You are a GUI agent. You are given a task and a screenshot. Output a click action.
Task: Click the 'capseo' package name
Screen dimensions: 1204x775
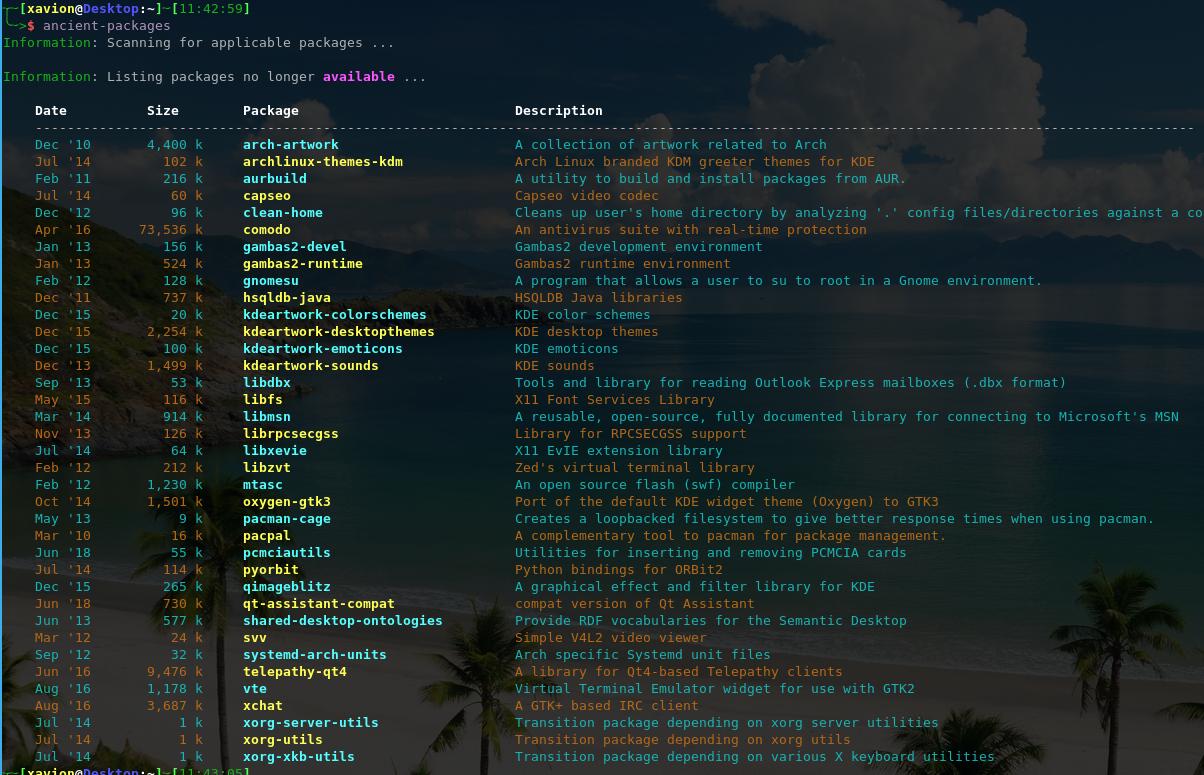(267, 195)
